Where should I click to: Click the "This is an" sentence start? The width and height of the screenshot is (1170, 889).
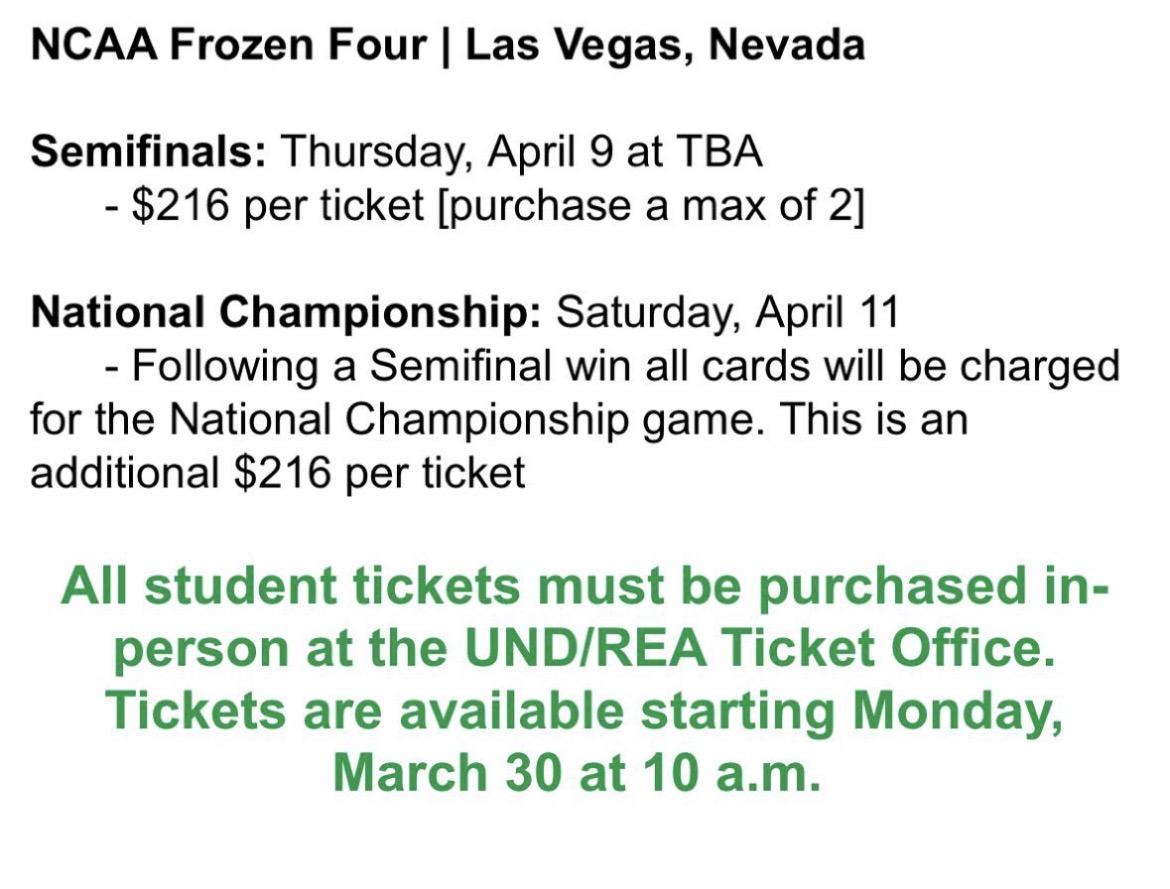[x=873, y=419]
